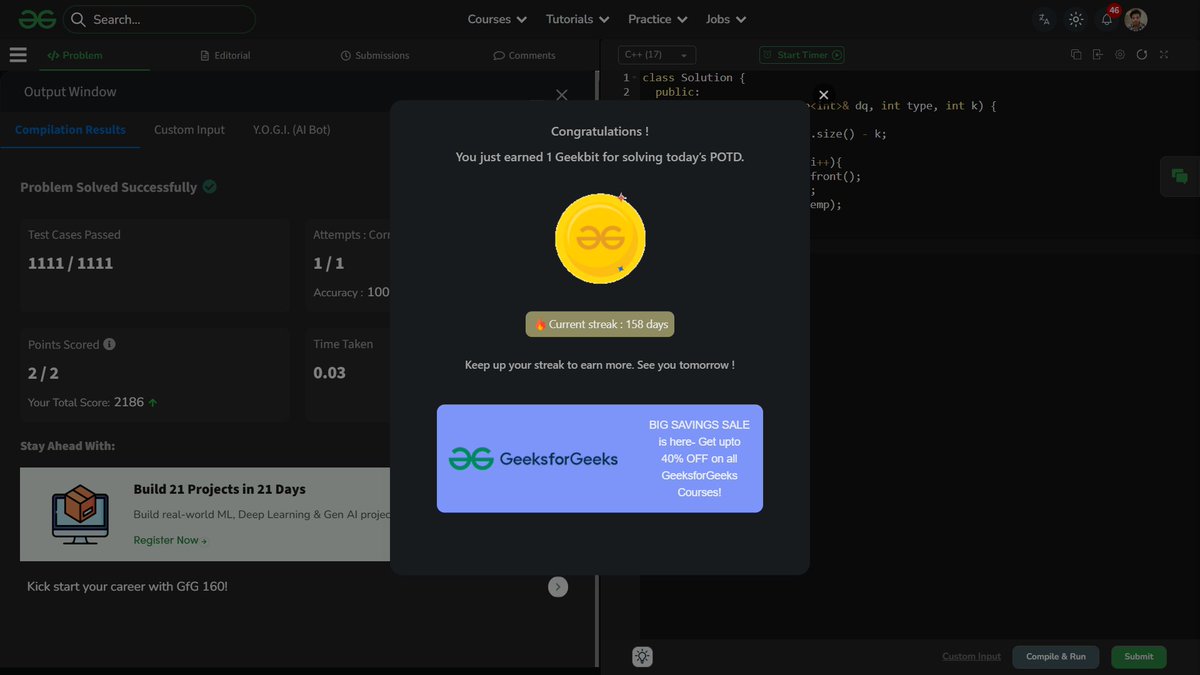Click the Build 21 Projects in 21 Days title
The width and height of the screenshot is (1200, 675).
[x=220, y=489]
